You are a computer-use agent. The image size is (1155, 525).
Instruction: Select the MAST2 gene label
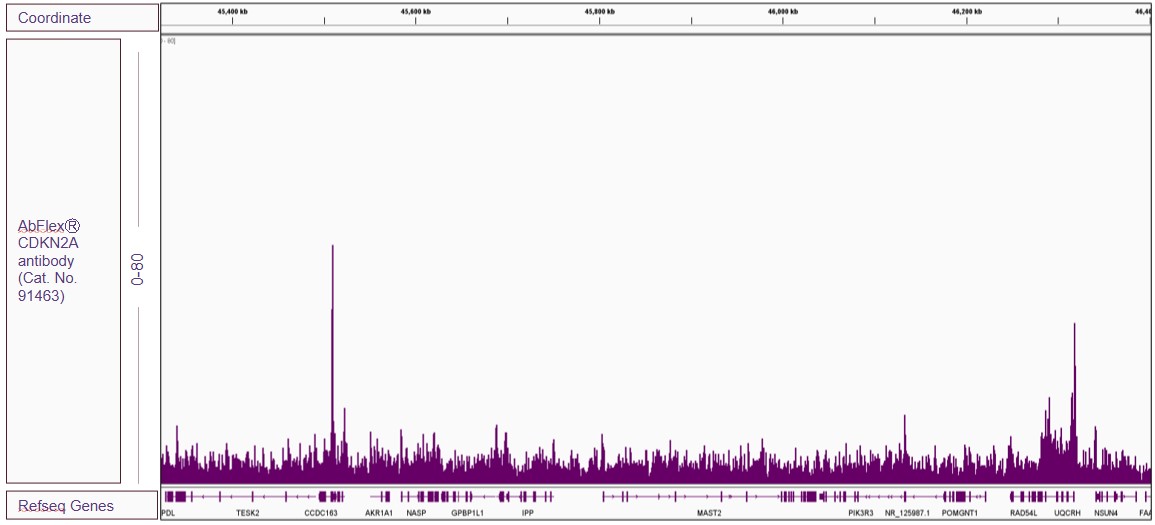click(x=709, y=512)
